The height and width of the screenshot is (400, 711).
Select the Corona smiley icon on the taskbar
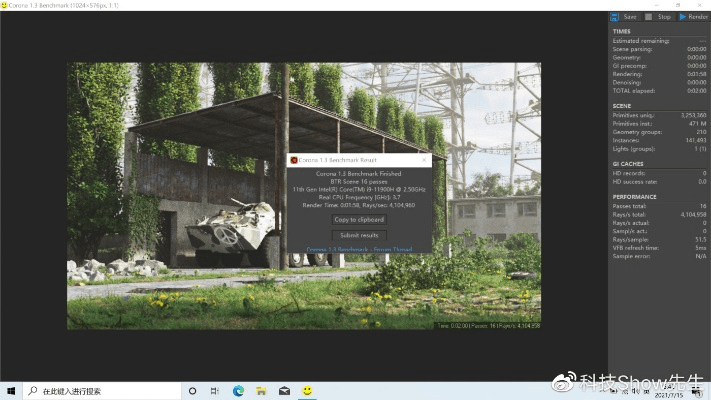(308, 390)
